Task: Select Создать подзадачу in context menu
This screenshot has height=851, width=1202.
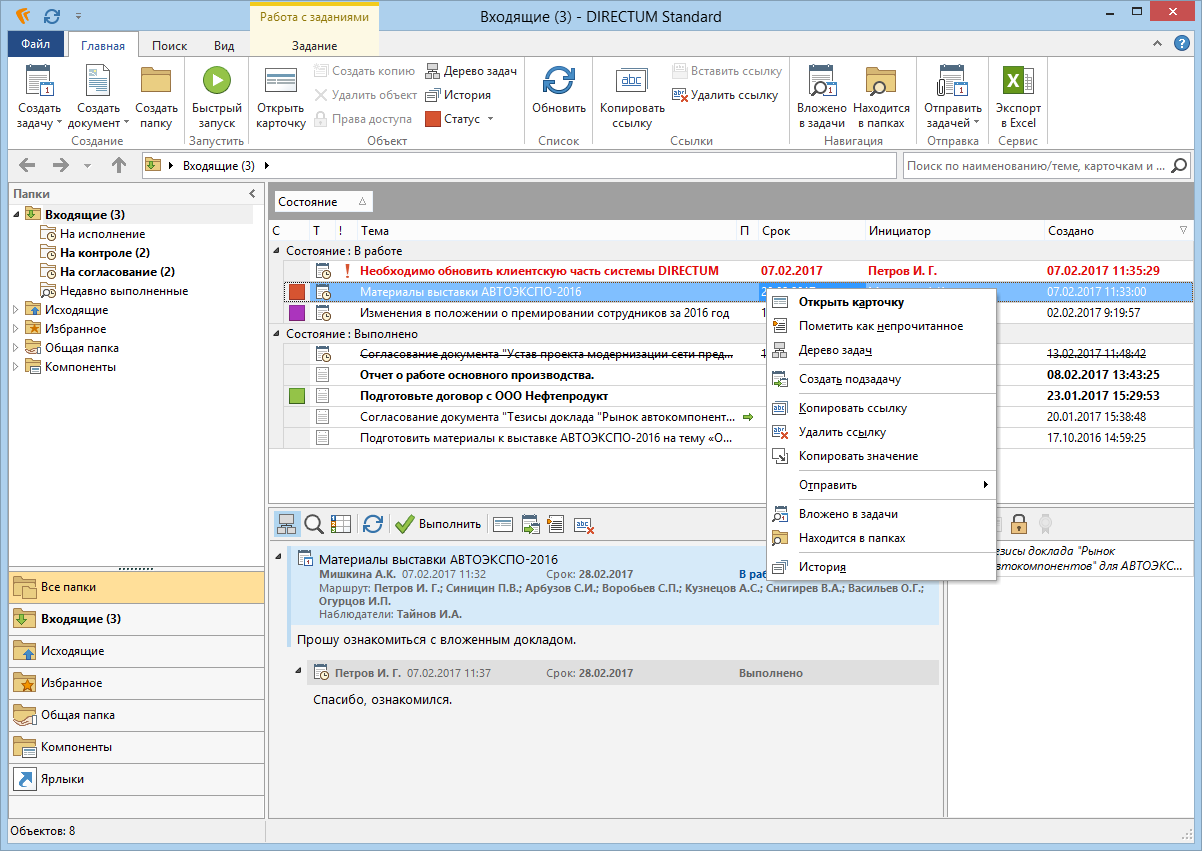Action: pyautogui.click(x=850, y=379)
